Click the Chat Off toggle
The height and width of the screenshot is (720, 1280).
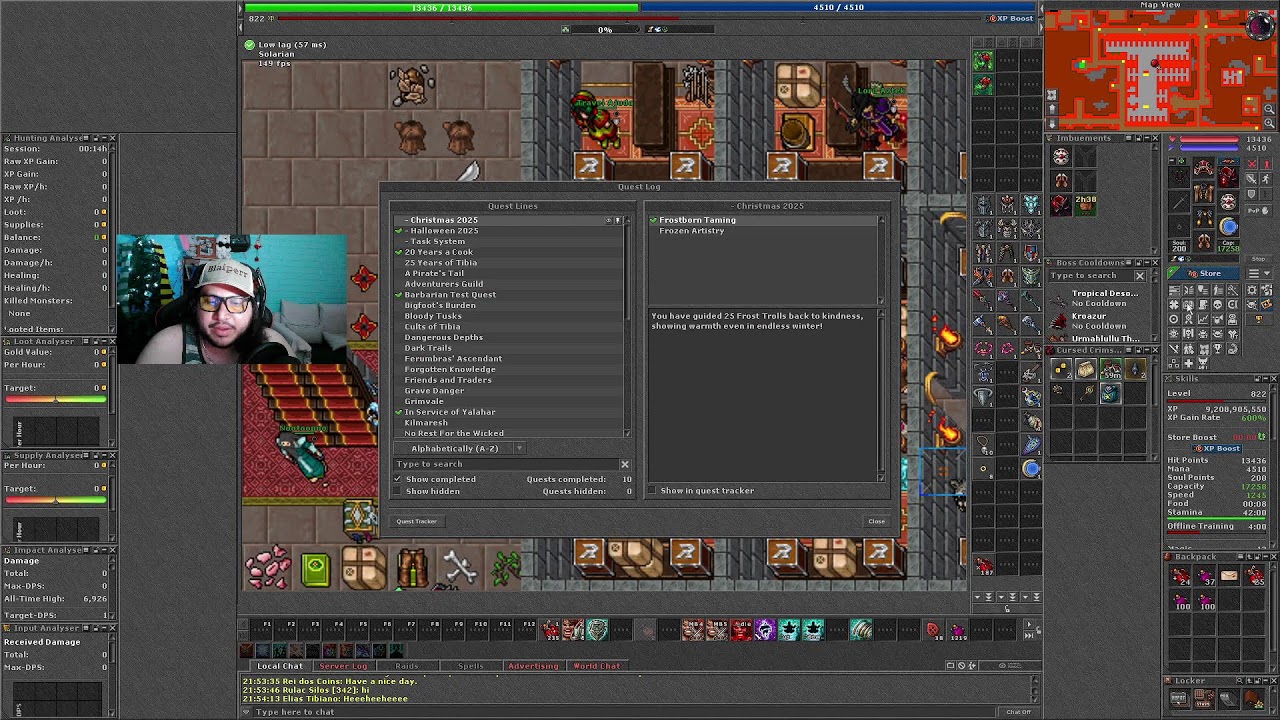[x=1018, y=712]
